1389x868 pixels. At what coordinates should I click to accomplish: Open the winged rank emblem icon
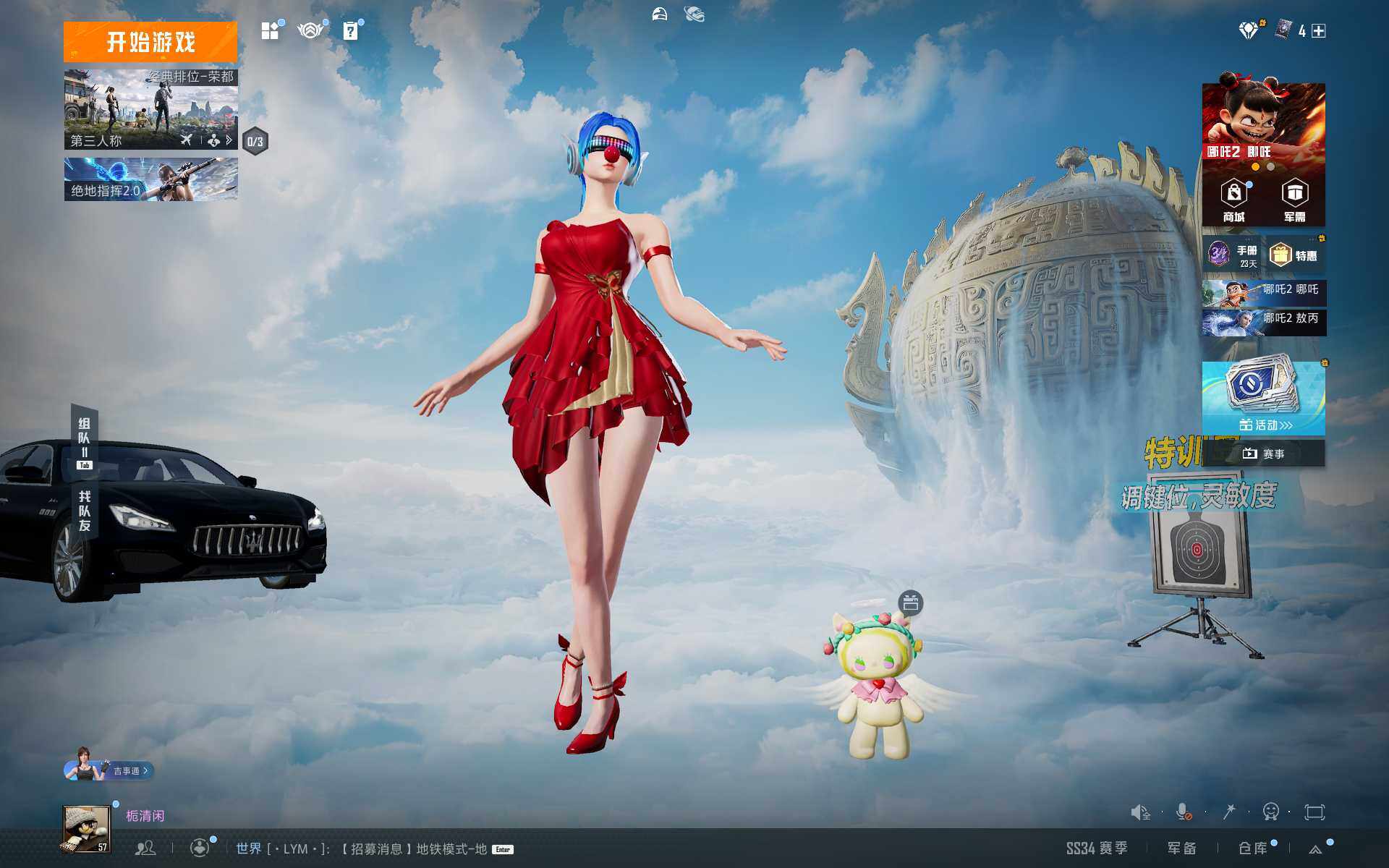pyautogui.click(x=310, y=31)
